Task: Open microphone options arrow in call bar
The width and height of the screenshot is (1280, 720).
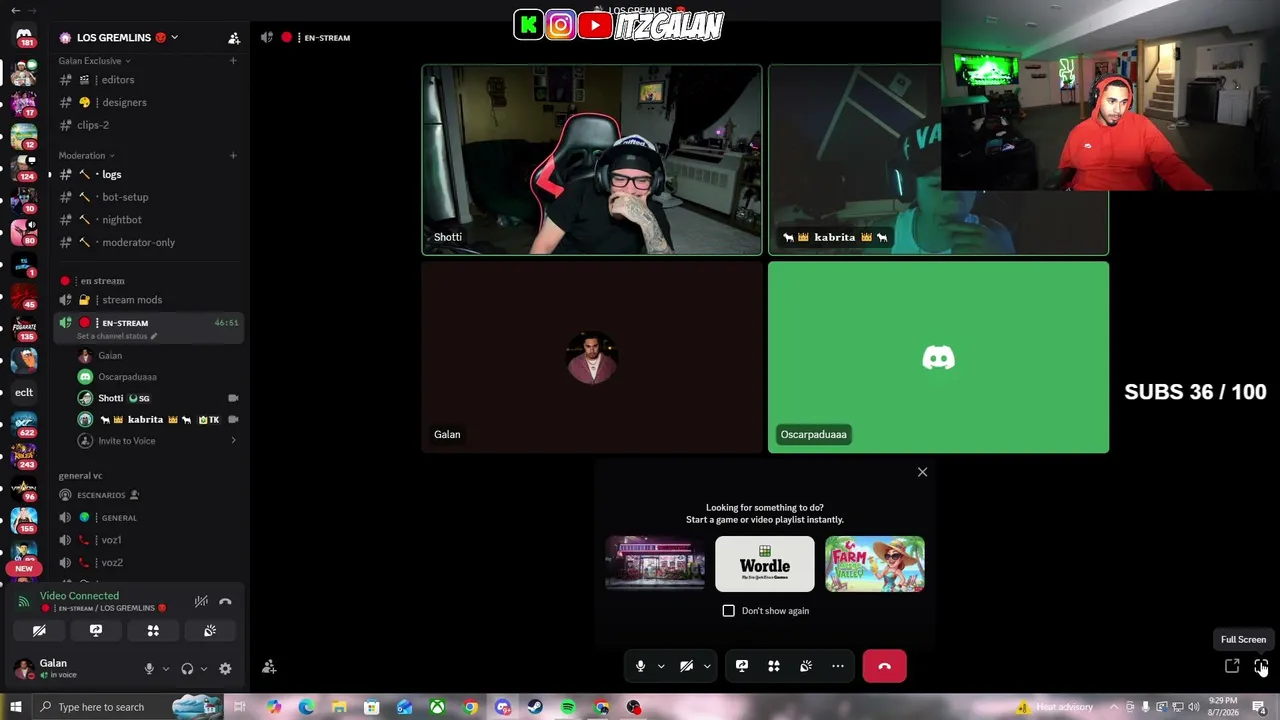Action: pyautogui.click(x=661, y=666)
